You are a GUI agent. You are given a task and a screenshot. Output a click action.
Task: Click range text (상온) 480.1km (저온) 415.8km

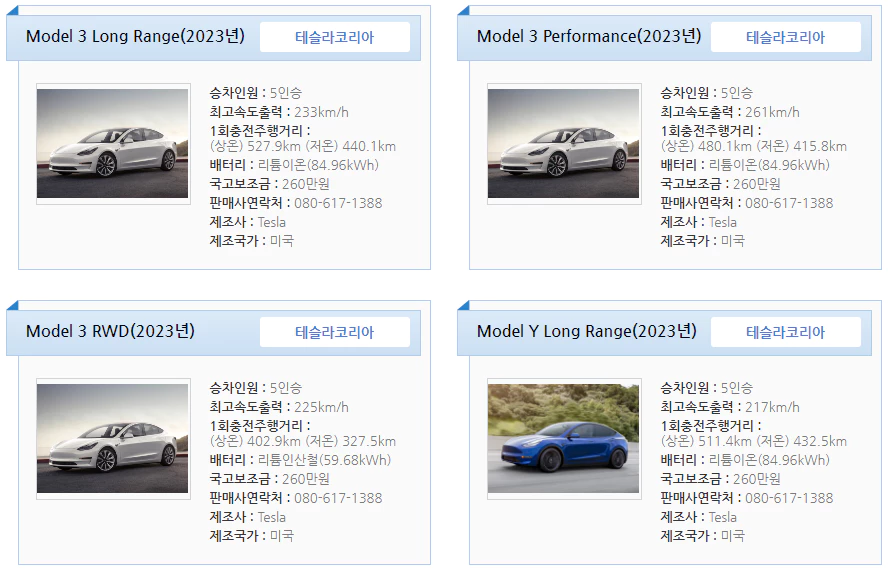tap(754, 146)
